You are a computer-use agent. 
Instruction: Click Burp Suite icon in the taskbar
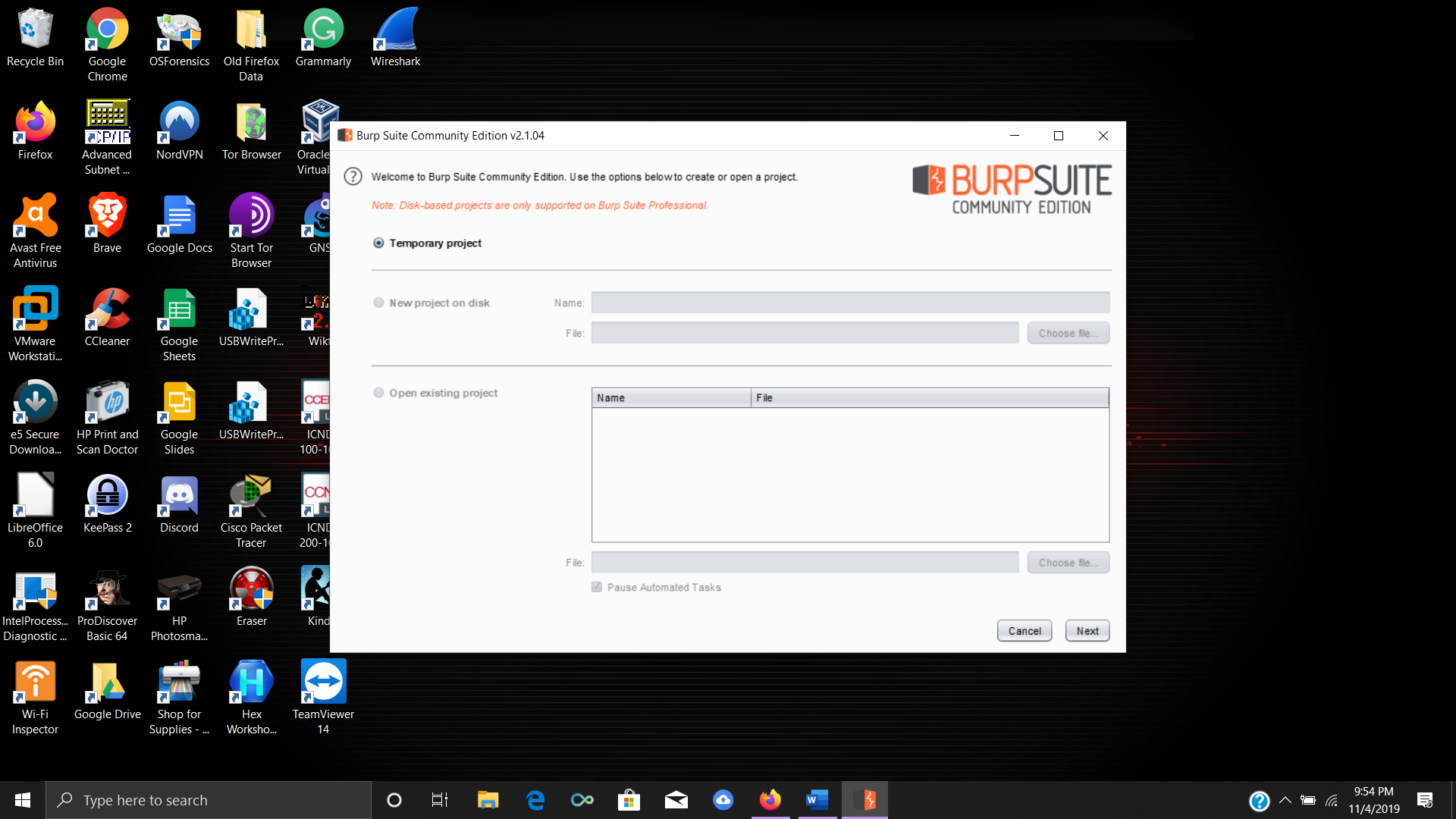864,800
